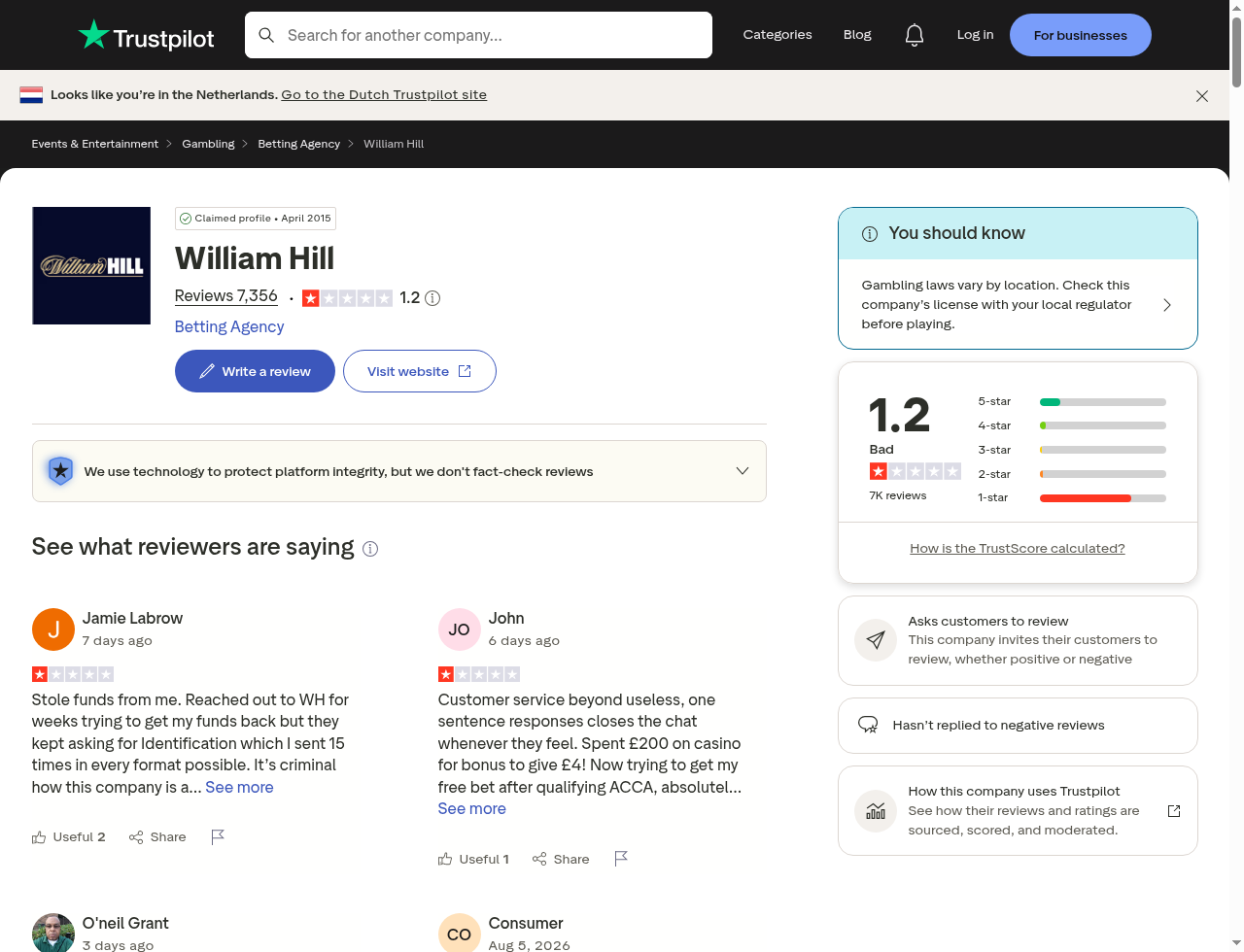Image resolution: width=1244 pixels, height=952 pixels.
Task: Open the William Hill logo thumbnail
Action: pos(91,265)
